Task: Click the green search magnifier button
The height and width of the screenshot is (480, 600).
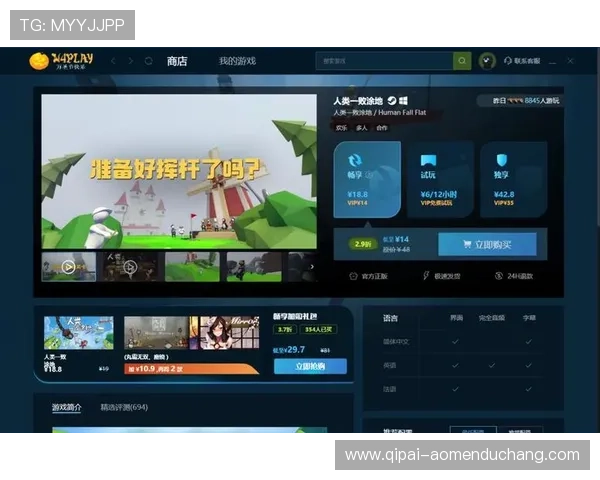Action: 462,61
